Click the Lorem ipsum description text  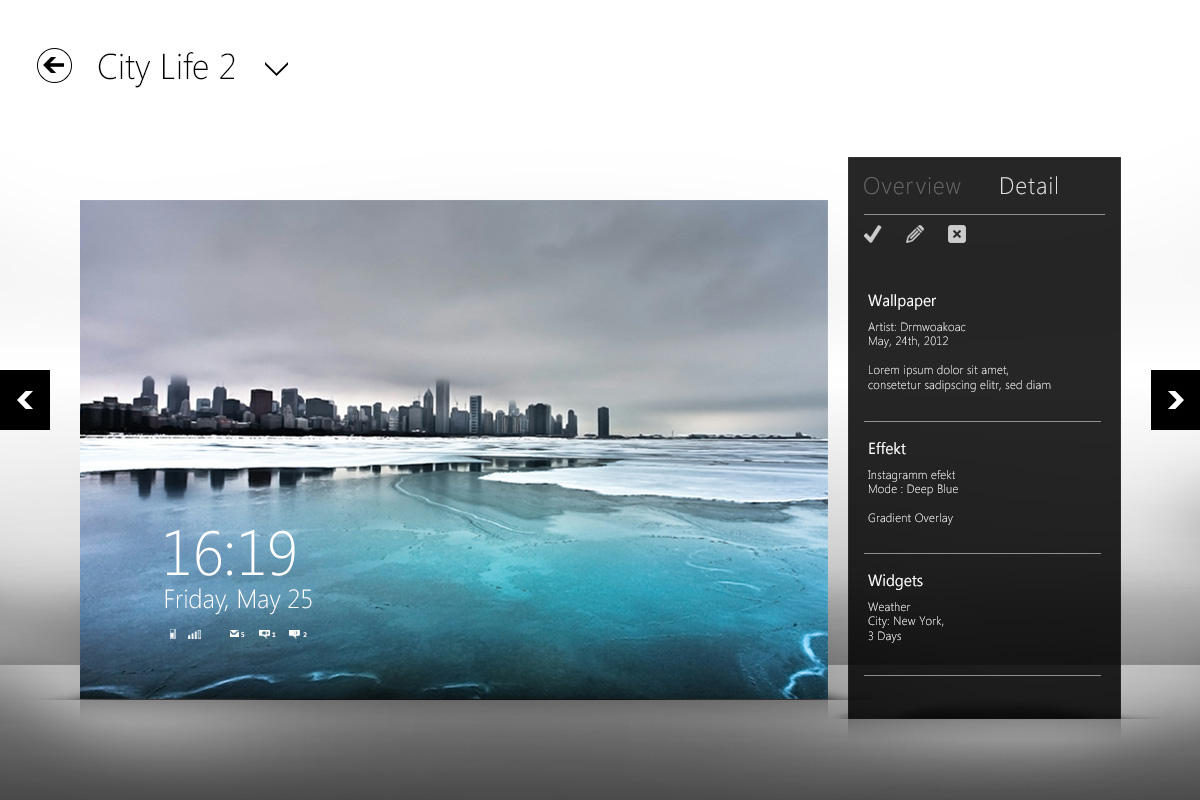click(x=959, y=378)
